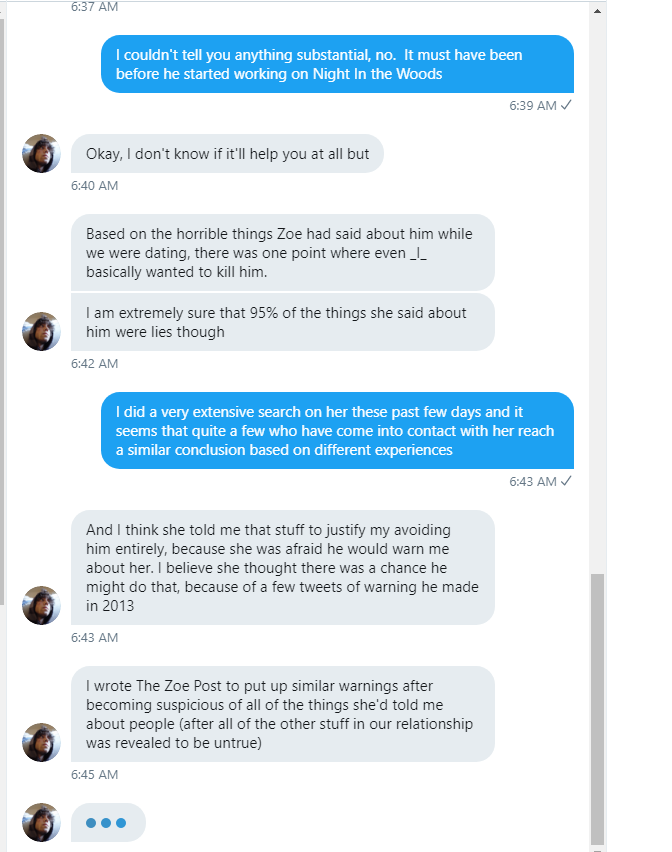
Task: Click the "And I think she told me" message
Action: pyautogui.click(x=282, y=567)
